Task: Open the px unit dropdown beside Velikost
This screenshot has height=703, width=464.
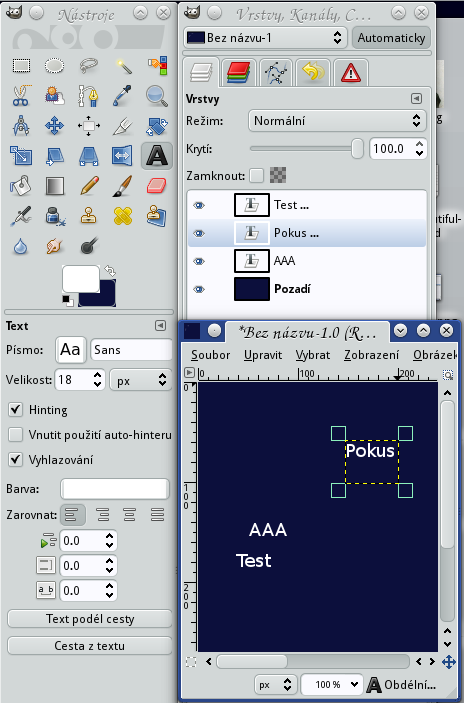Action: [x=141, y=380]
